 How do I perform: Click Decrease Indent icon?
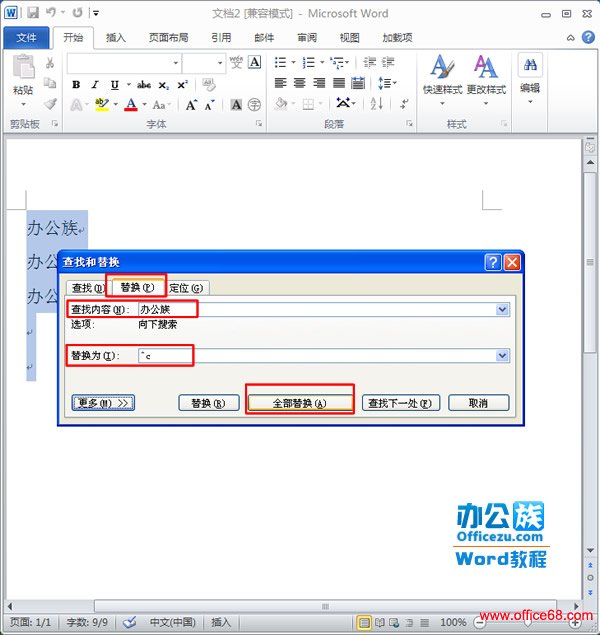(x=370, y=62)
